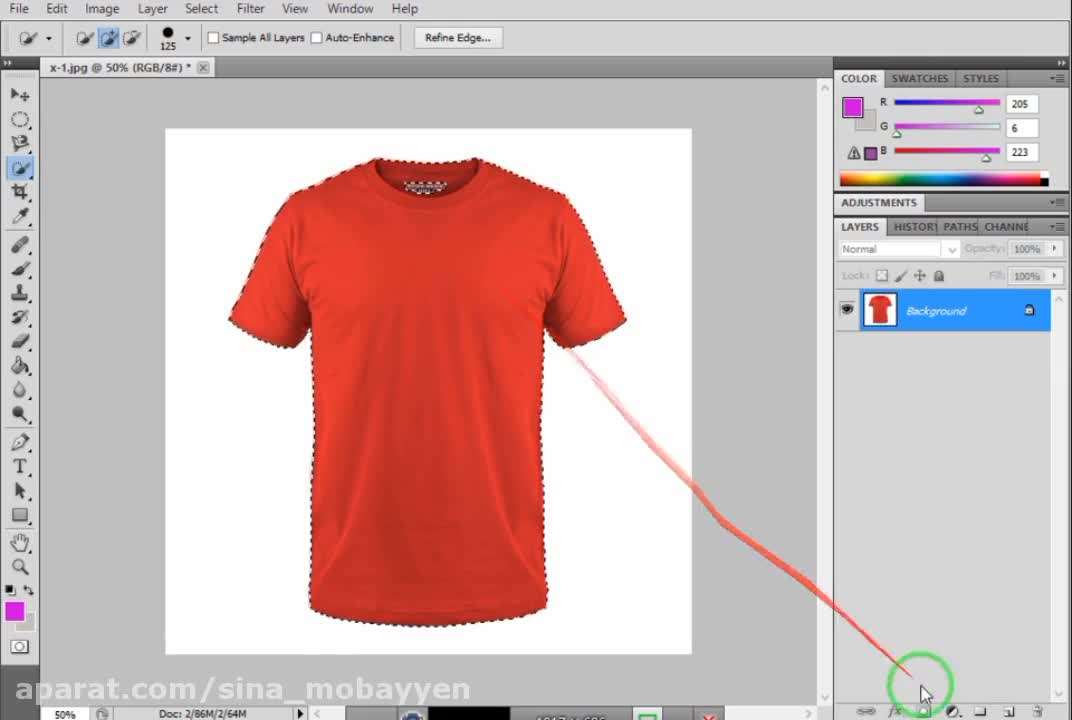Image resolution: width=1072 pixels, height=720 pixels.
Task: Expand the layer Opacity dropdown
Action: (x=1046, y=249)
